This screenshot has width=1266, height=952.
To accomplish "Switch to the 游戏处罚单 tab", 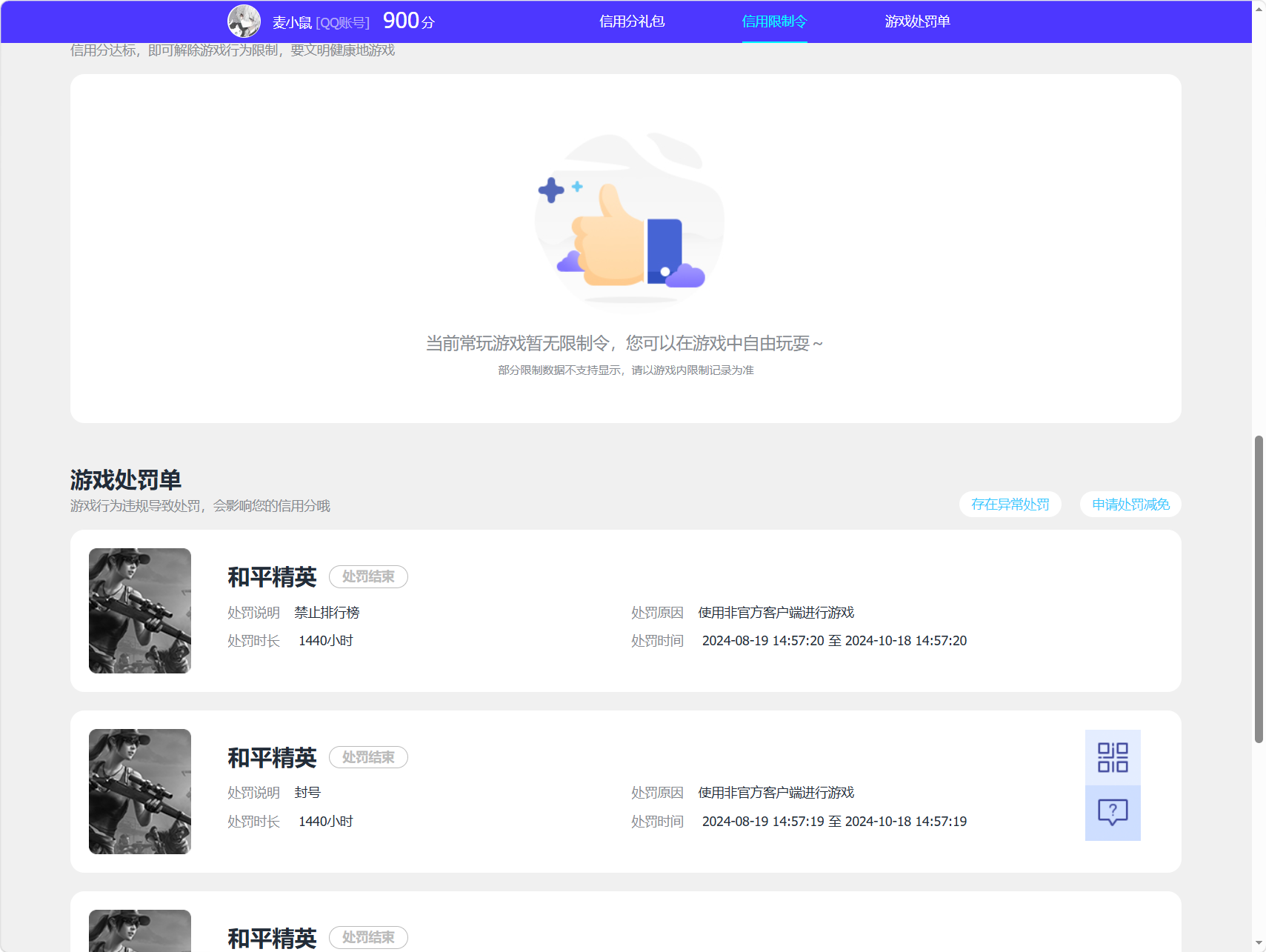I will 917,21.
